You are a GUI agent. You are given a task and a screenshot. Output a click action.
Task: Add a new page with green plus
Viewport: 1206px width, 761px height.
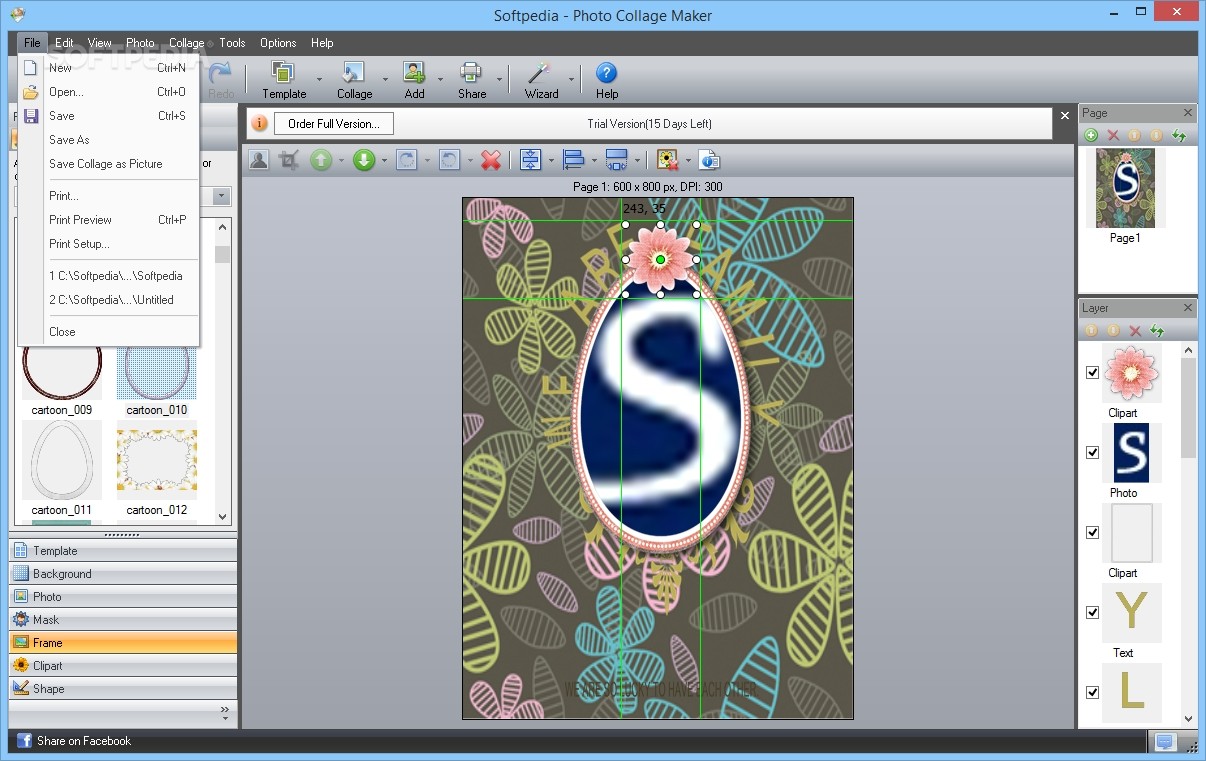1091,135
